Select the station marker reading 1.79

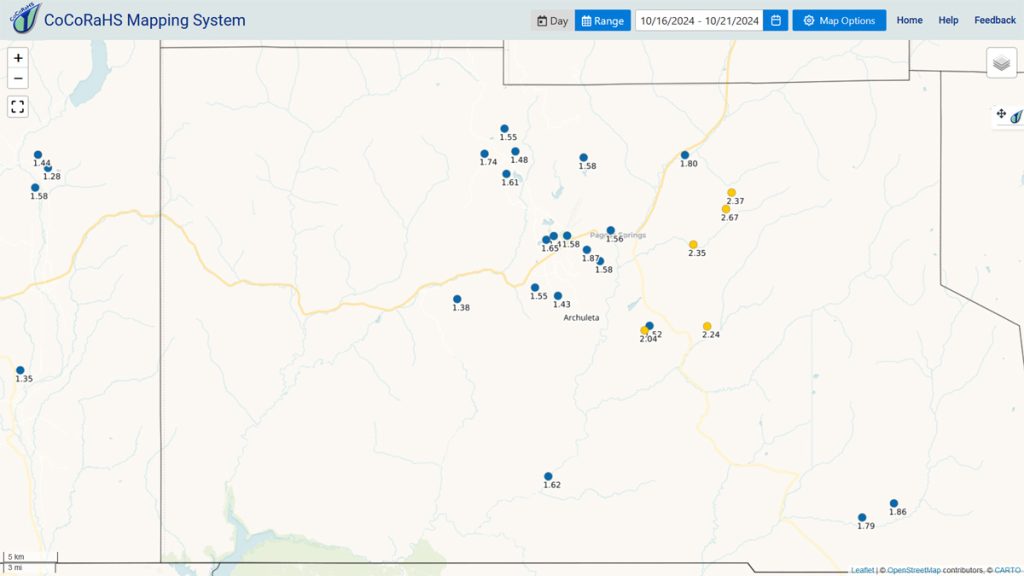862,518
